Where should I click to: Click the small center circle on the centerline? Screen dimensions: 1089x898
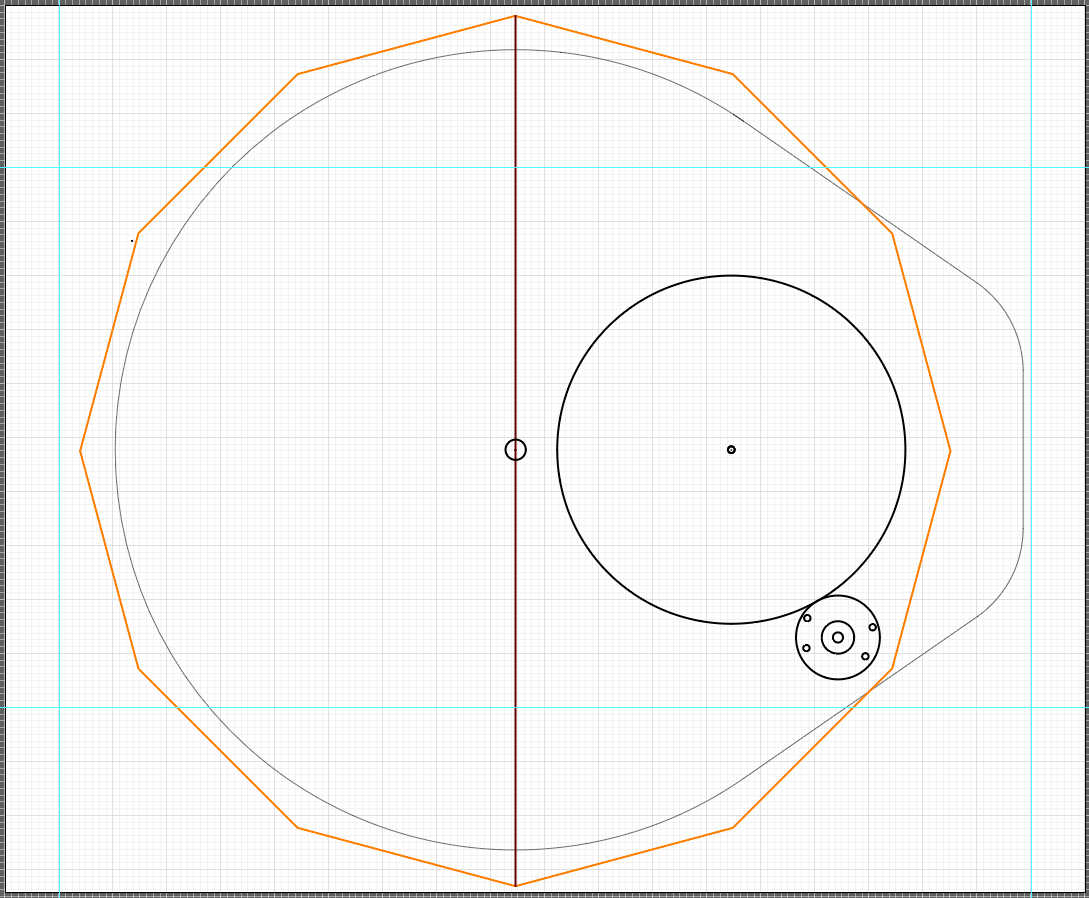(515, 450)
